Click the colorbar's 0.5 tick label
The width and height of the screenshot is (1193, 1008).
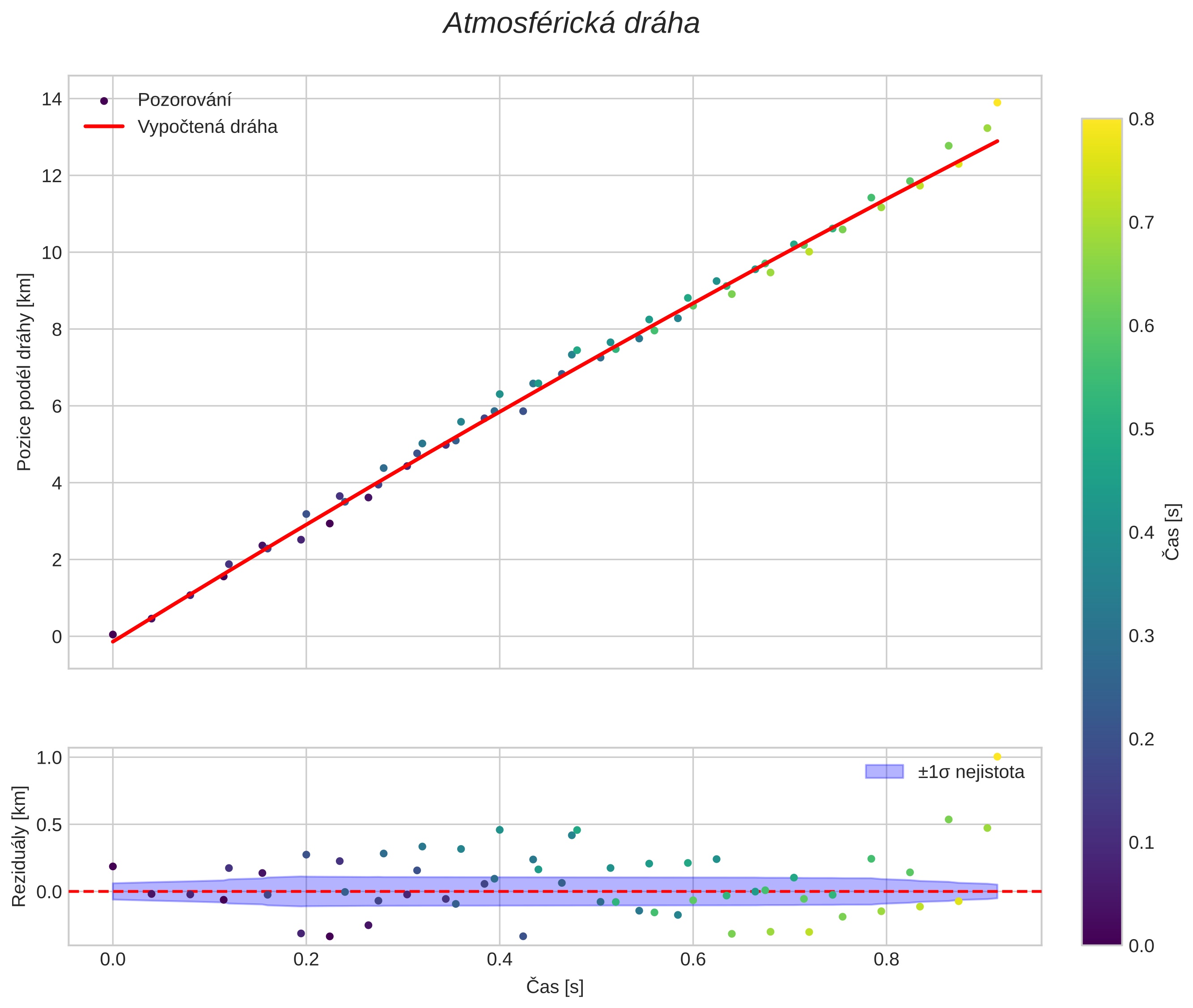tap(1141, 429)
